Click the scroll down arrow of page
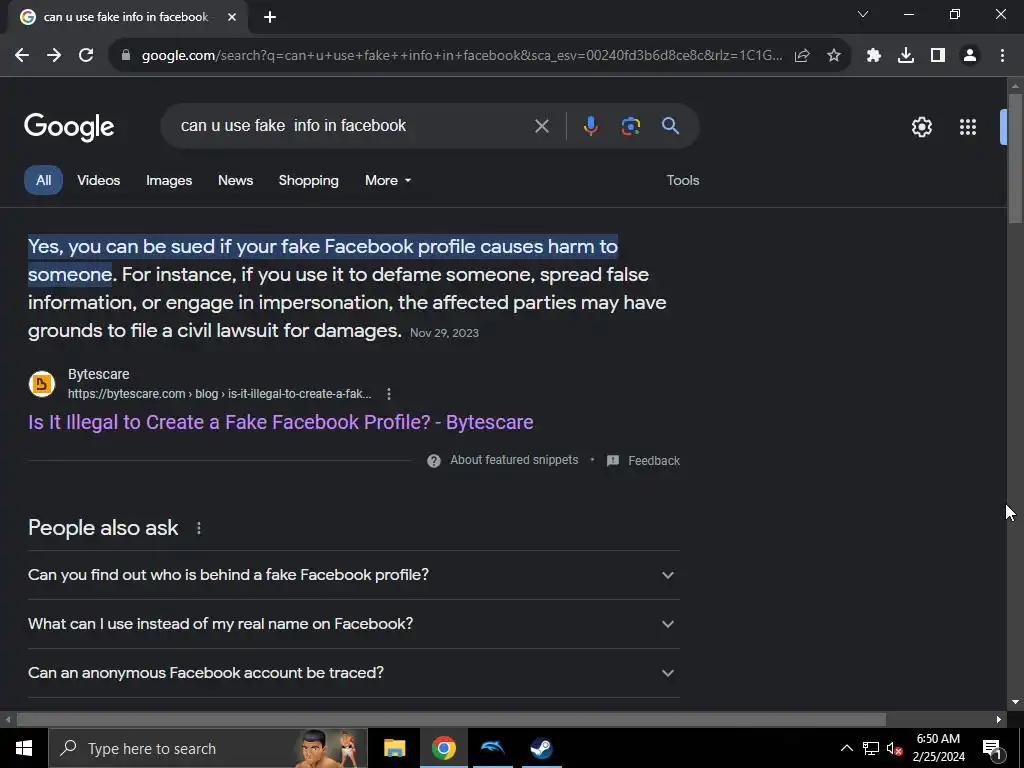The height and width of the screenshot is (768, 1024). click(x=1015, y=702)
